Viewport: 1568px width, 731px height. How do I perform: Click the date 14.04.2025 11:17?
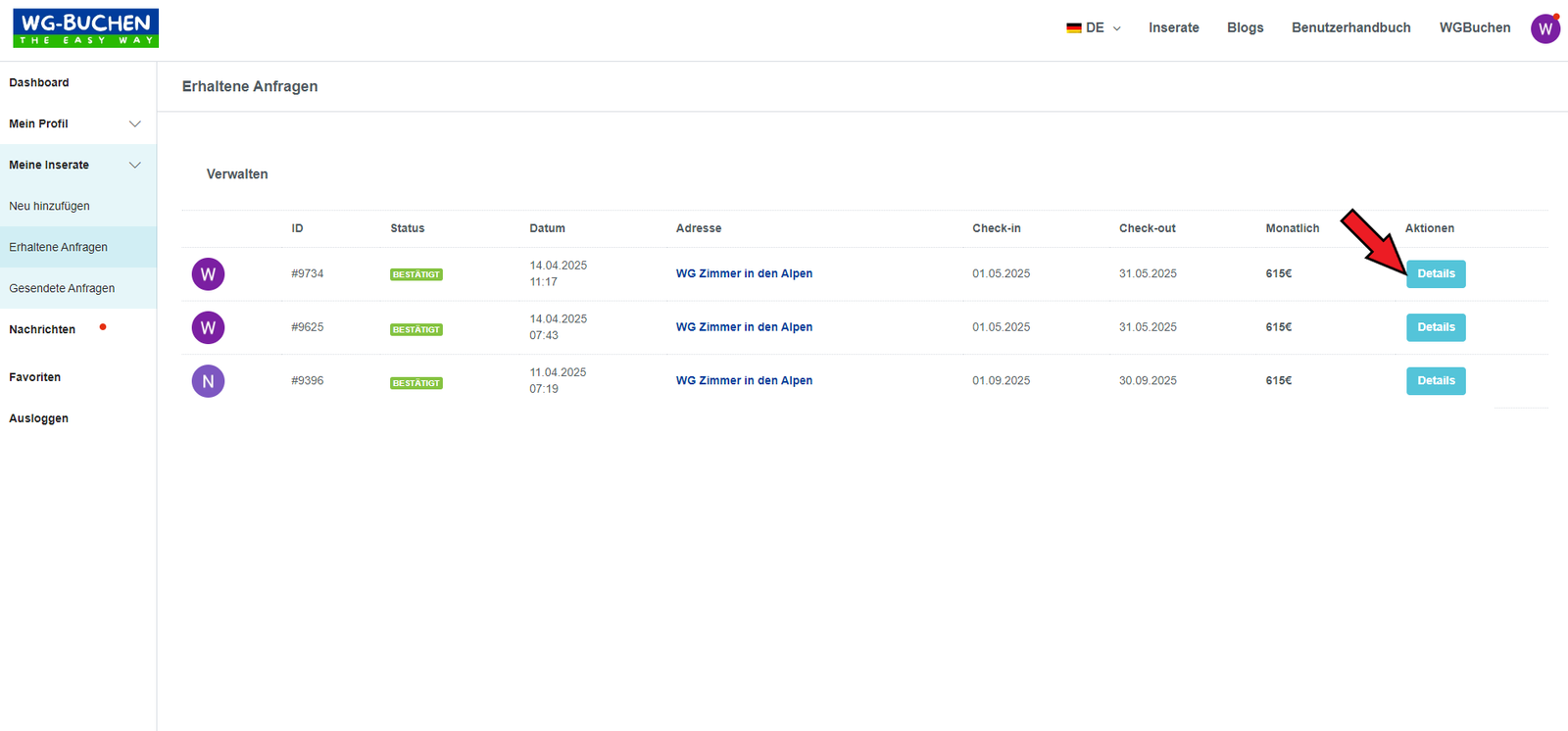pyautogui.click(x=559, y=273)
